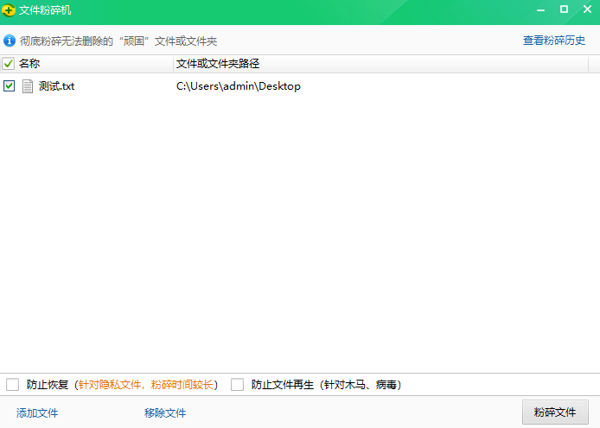Viewport: 600px width, 428px height.
Task: Click 添加文件 to add a file
Action: pos(37,413)
